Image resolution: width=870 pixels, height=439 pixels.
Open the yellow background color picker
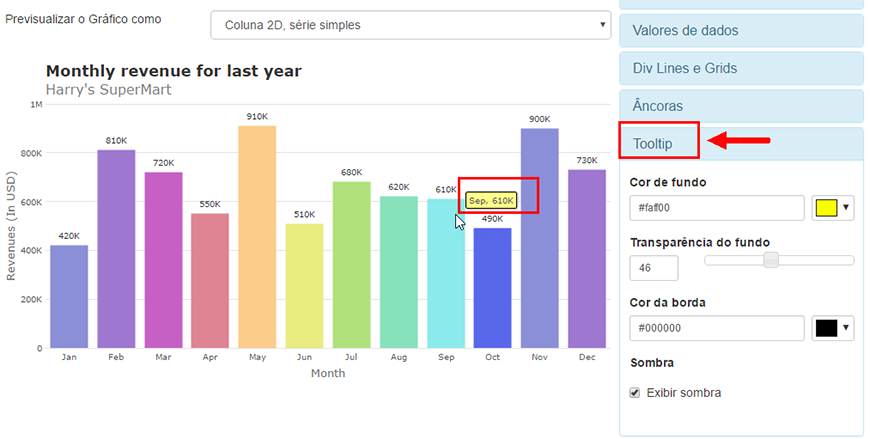pyautogui.click(x=832, y=208)
